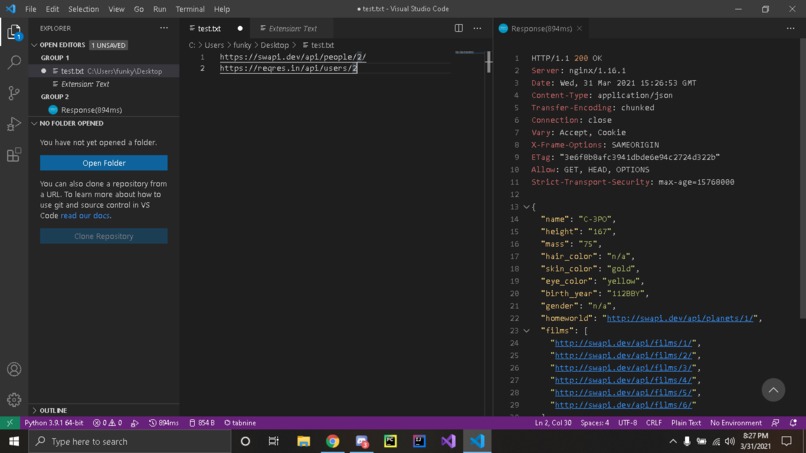The height and width of the screenshot is (453, 806).
Task: Open the Selection menu
Action: 83,9
